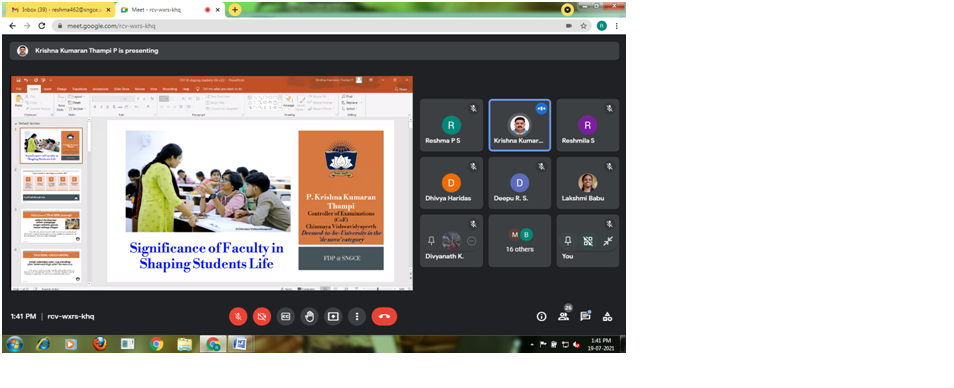
Task: Bookmark this page with star icon
Action: (x=583, y=26)
